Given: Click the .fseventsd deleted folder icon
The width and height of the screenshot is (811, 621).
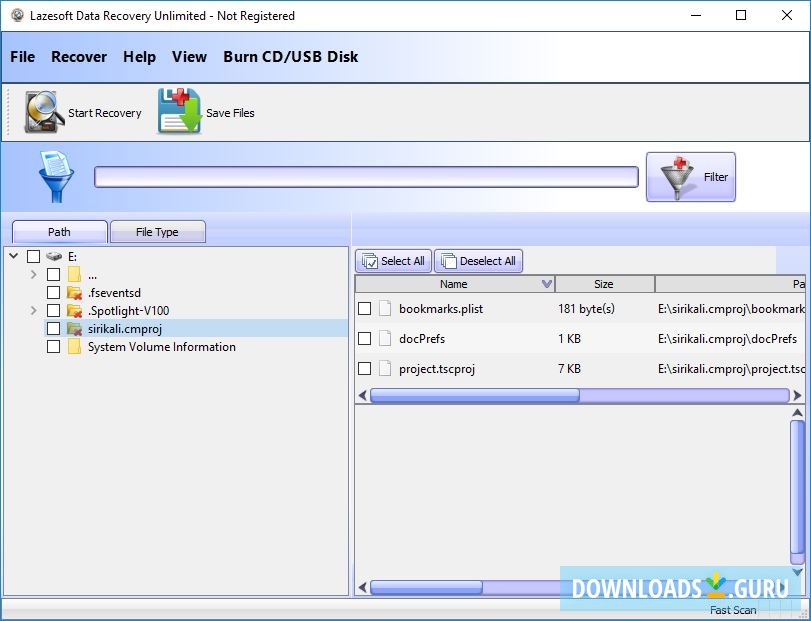Looking at the screenshot, I should [74, 293].
